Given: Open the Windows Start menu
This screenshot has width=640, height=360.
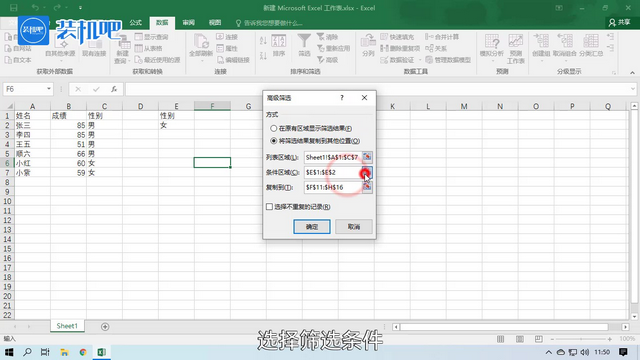Looking at the screenshot, I should pyautogui.click(x=9, y=352).
